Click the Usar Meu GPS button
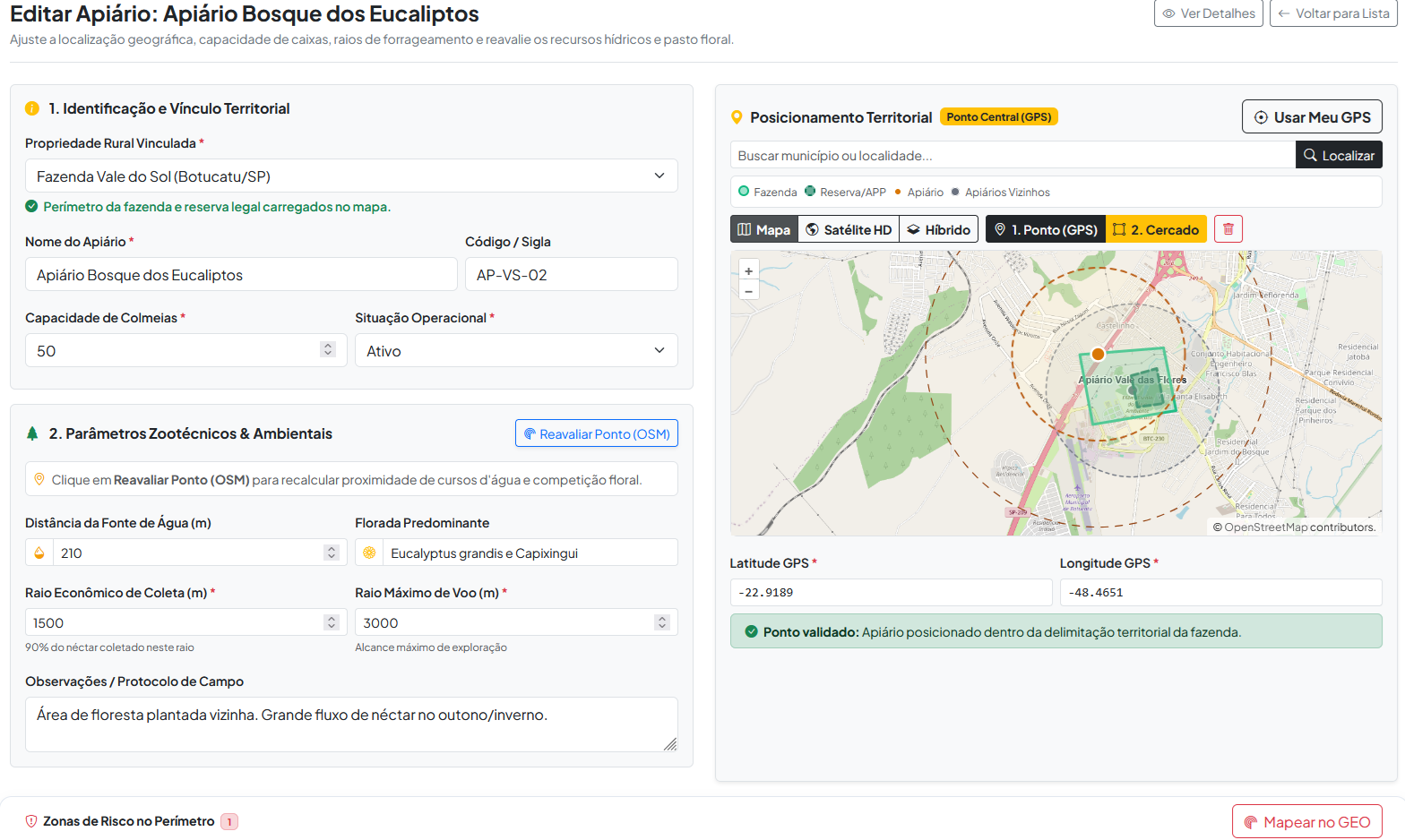This screenshot has width=1405, height=840. pos(1312,117)
